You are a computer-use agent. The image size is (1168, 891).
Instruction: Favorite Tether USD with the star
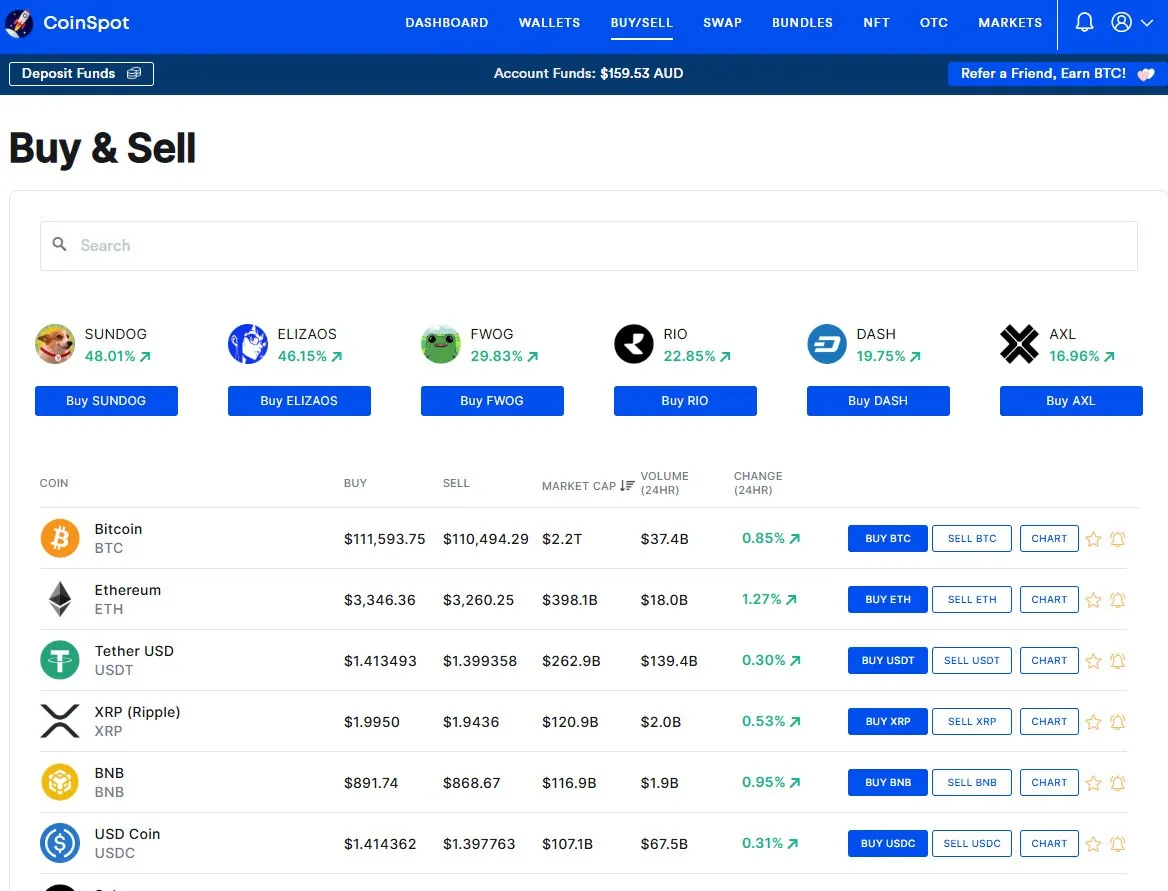(1093, 661)
